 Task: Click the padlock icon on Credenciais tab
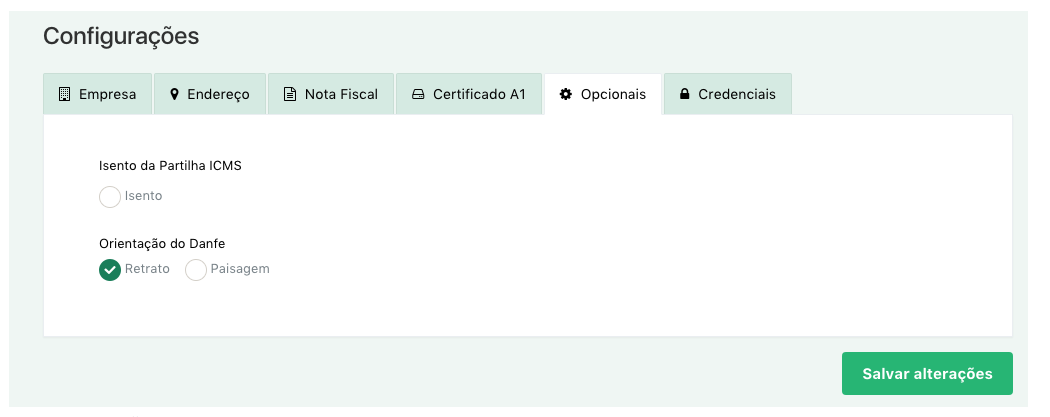(x=685, y=94)
